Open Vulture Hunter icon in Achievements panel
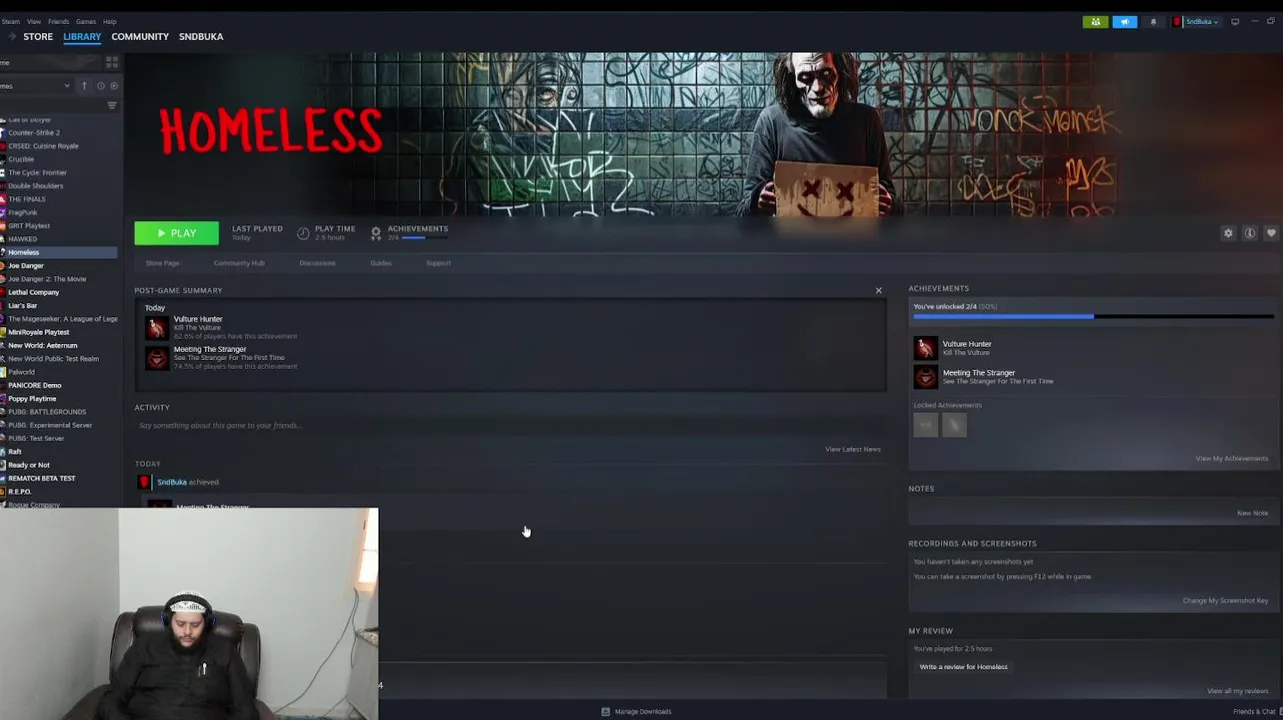 tap(925, 348)
